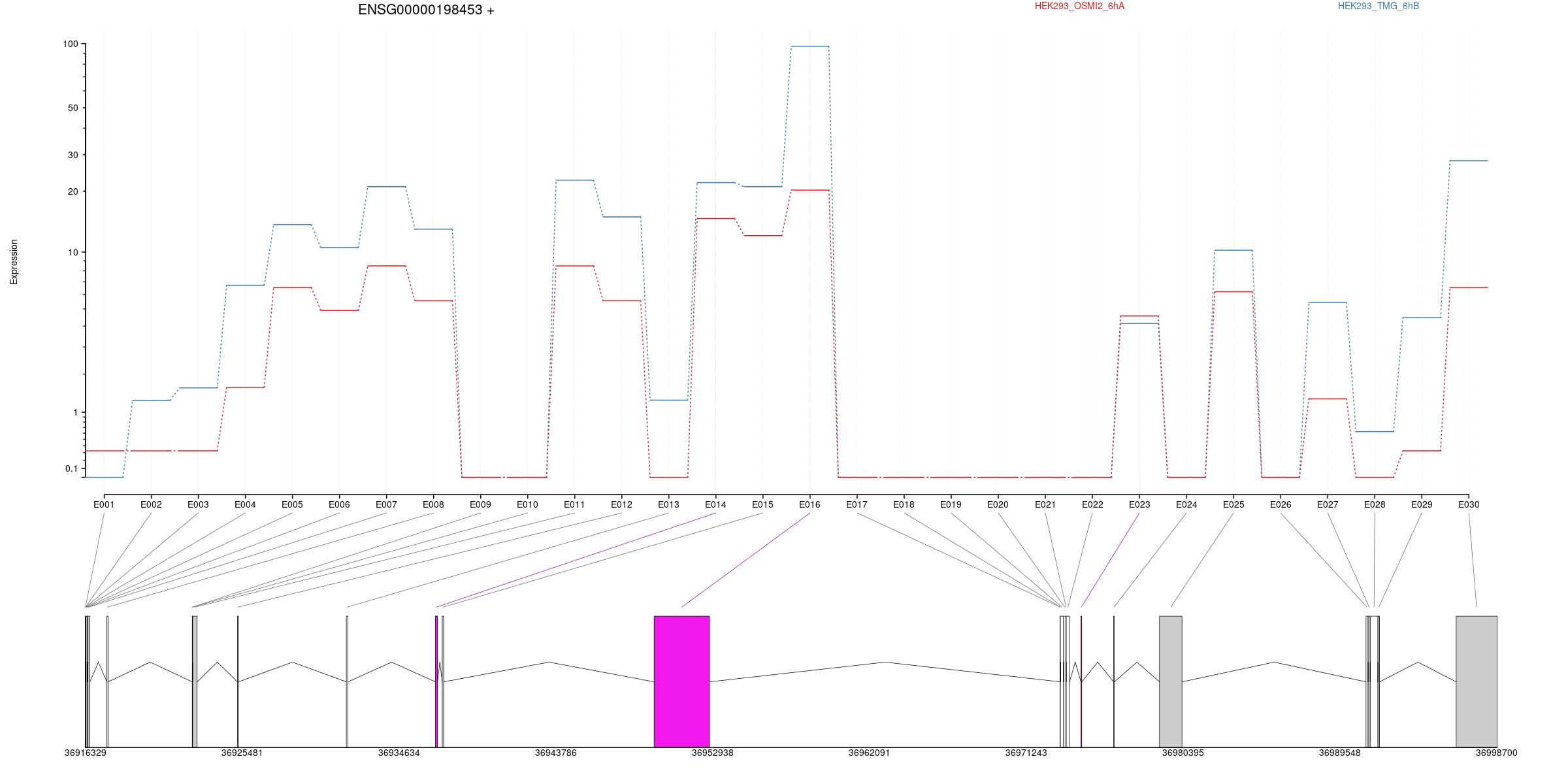
Task: Select exon label E022
Action: click(x=1092, y=504)
